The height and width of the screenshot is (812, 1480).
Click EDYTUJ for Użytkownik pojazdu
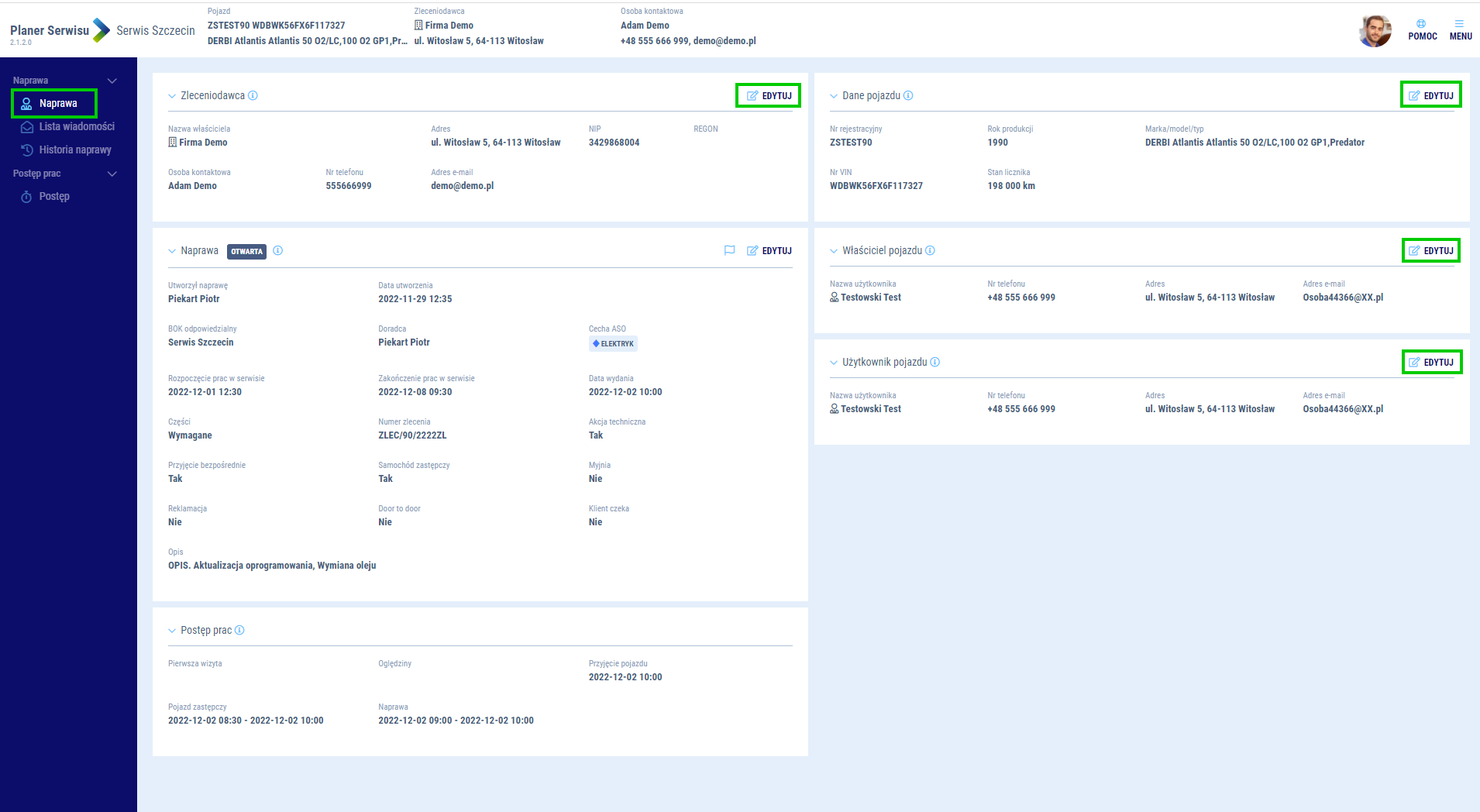[x=1431, y=363]
